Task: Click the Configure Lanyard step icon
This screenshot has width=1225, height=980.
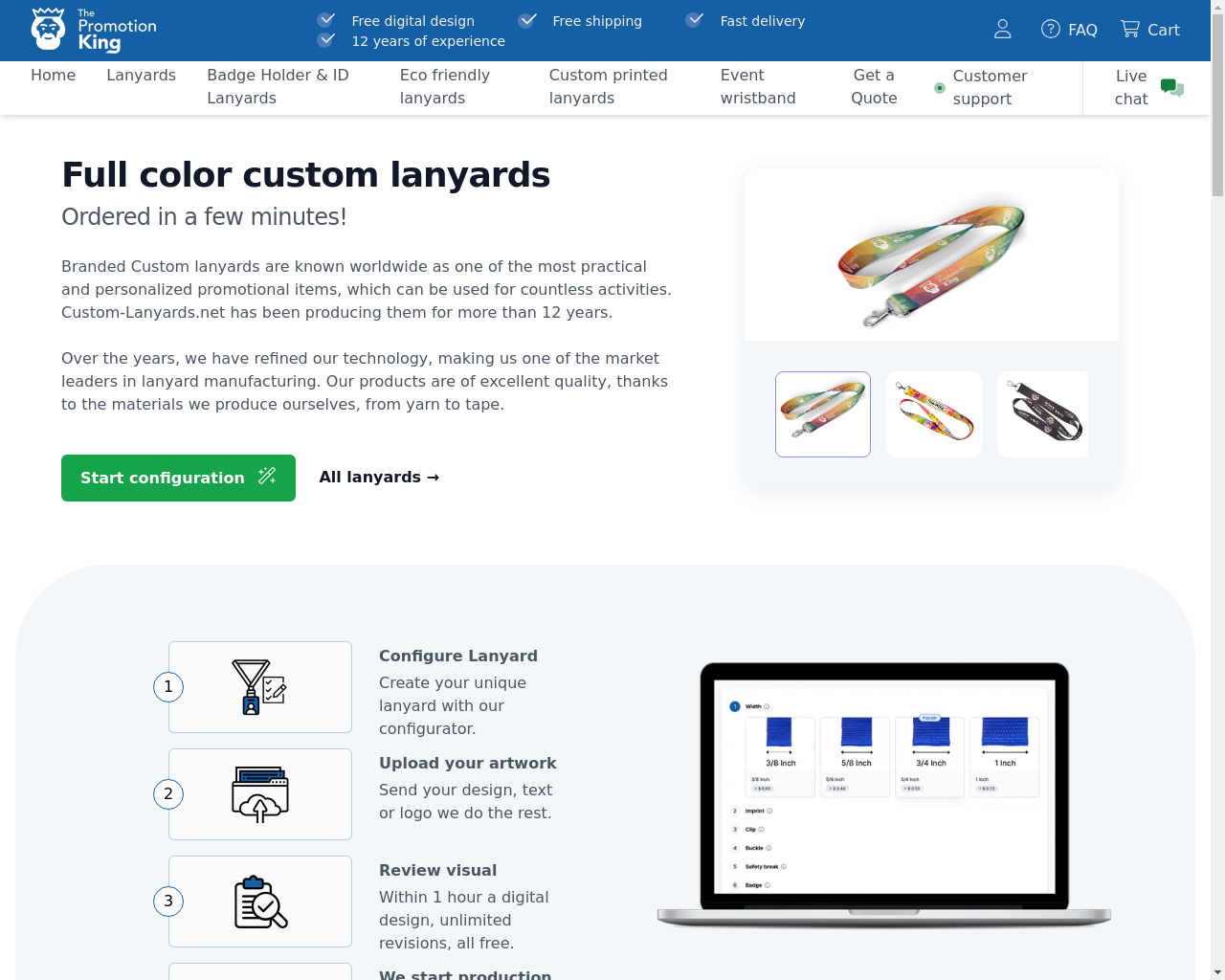Action: (x=259, y=687)
